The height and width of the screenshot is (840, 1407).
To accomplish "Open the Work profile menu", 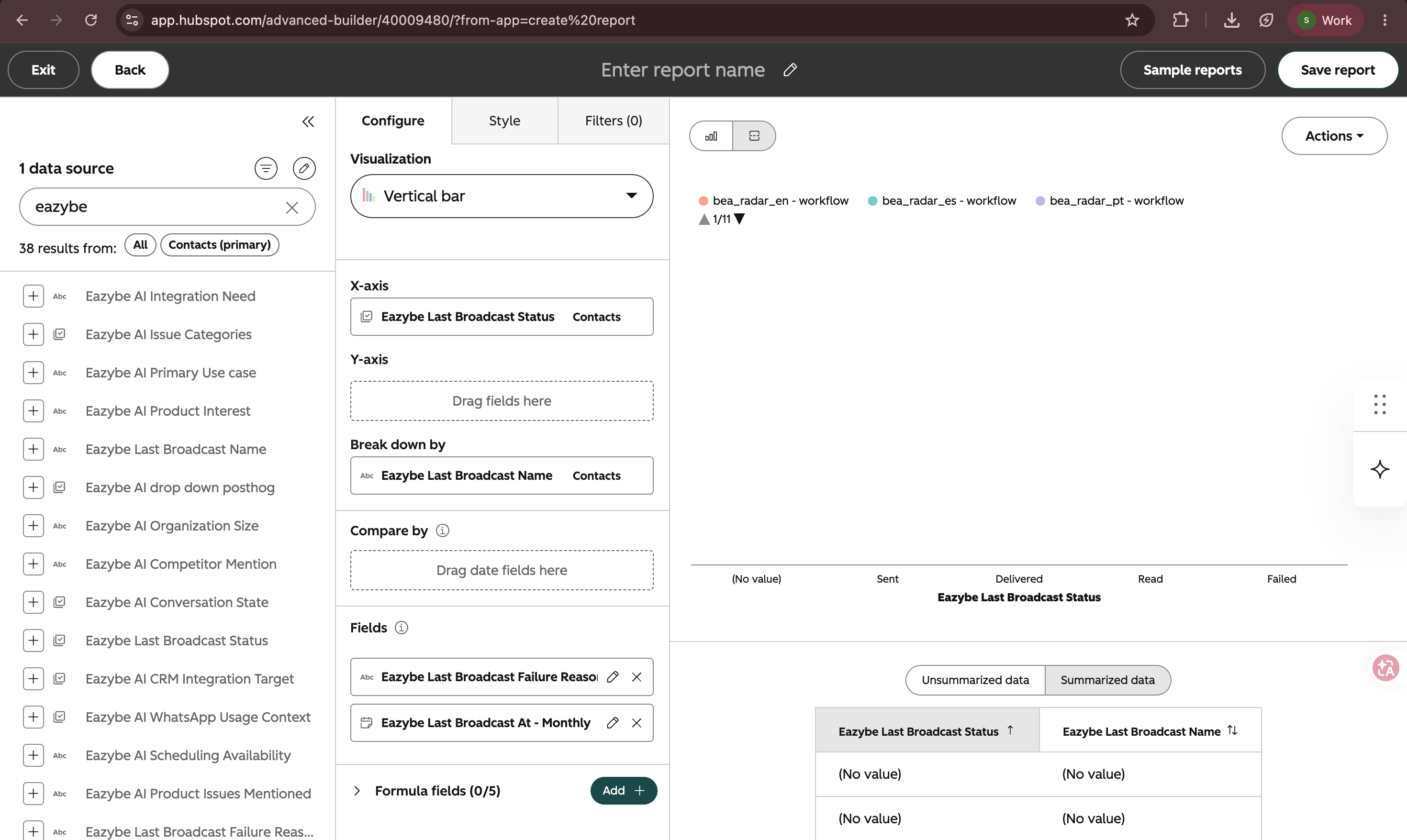I will point(1325,21).
